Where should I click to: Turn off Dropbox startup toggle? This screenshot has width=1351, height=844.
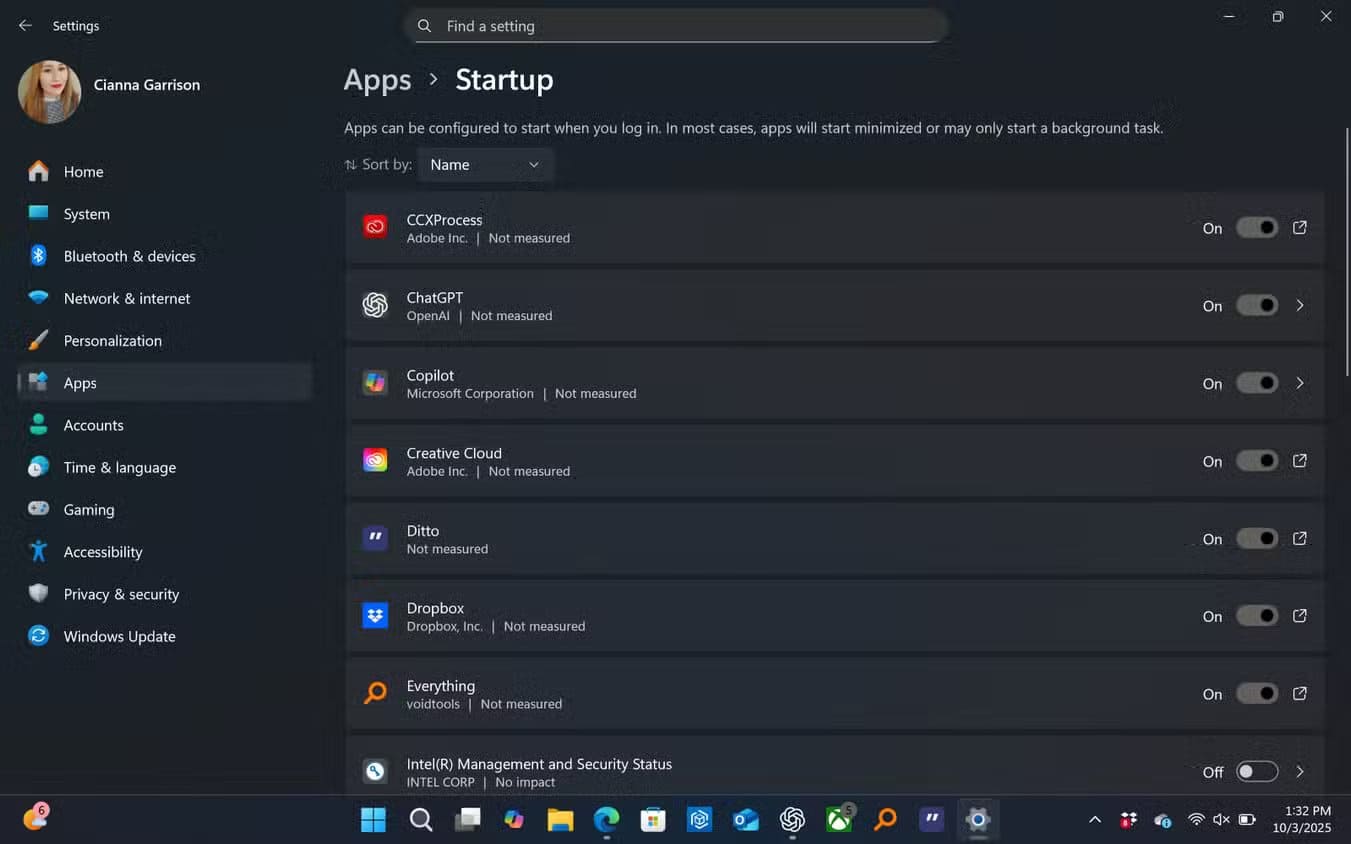tap(1257, 616)
